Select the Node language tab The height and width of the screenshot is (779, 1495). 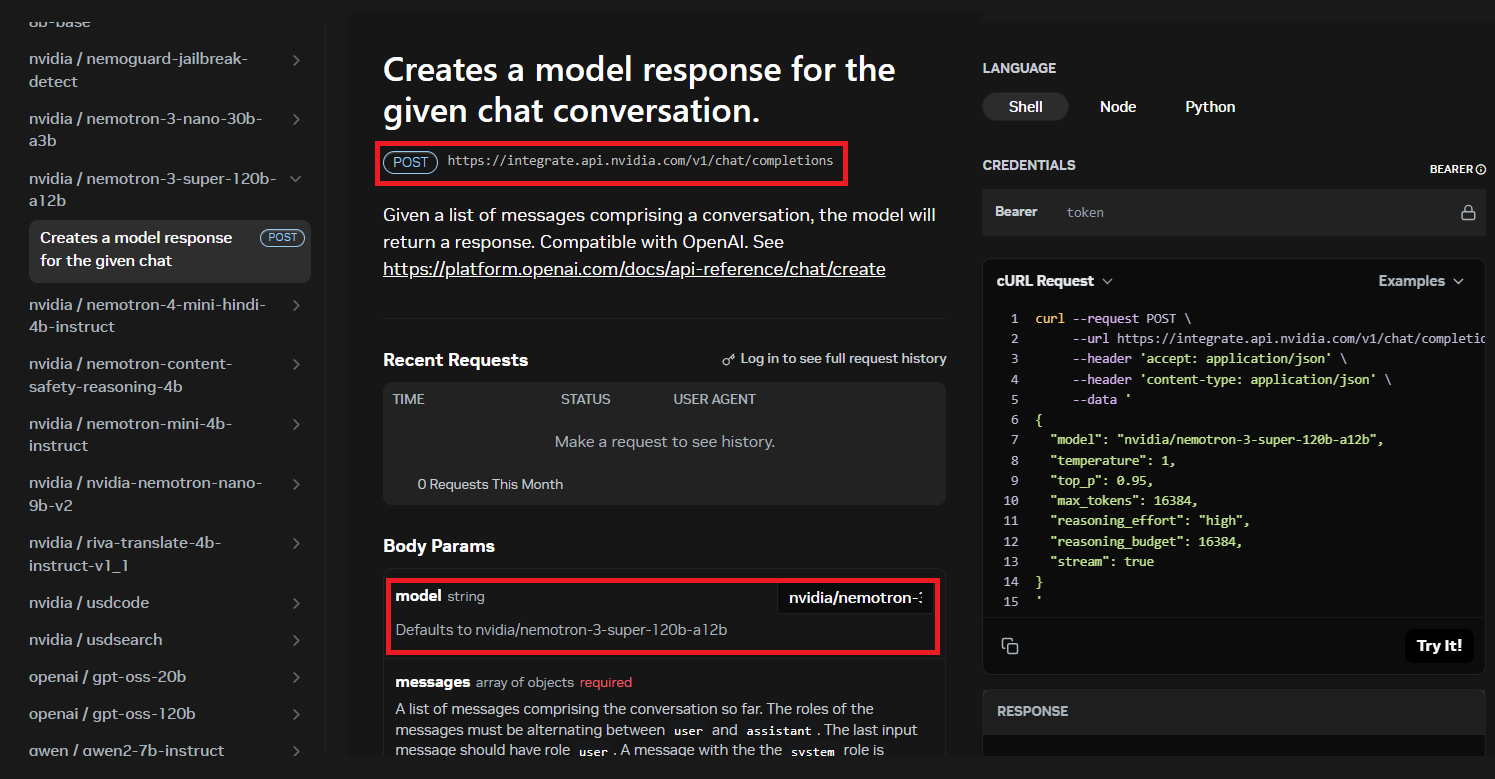(x=1118, y=107)
